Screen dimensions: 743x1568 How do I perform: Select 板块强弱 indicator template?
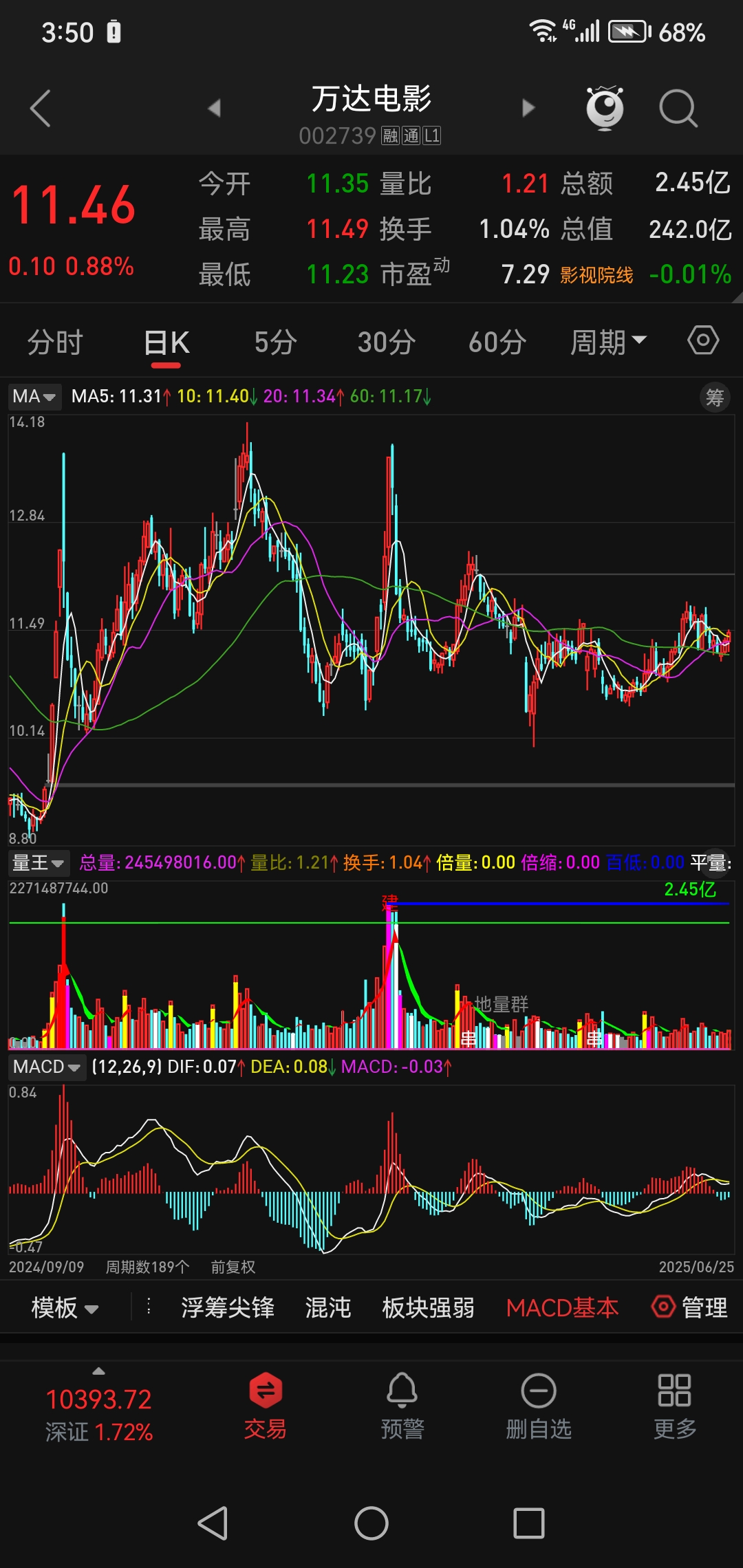coord(428,1307)
